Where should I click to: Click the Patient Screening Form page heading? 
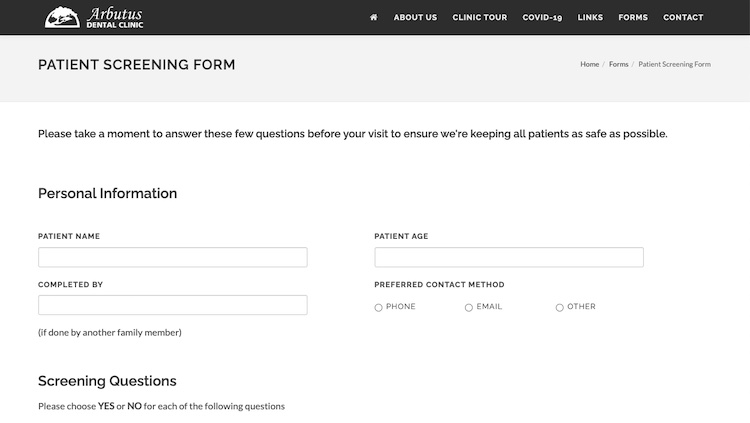[137, 65]
